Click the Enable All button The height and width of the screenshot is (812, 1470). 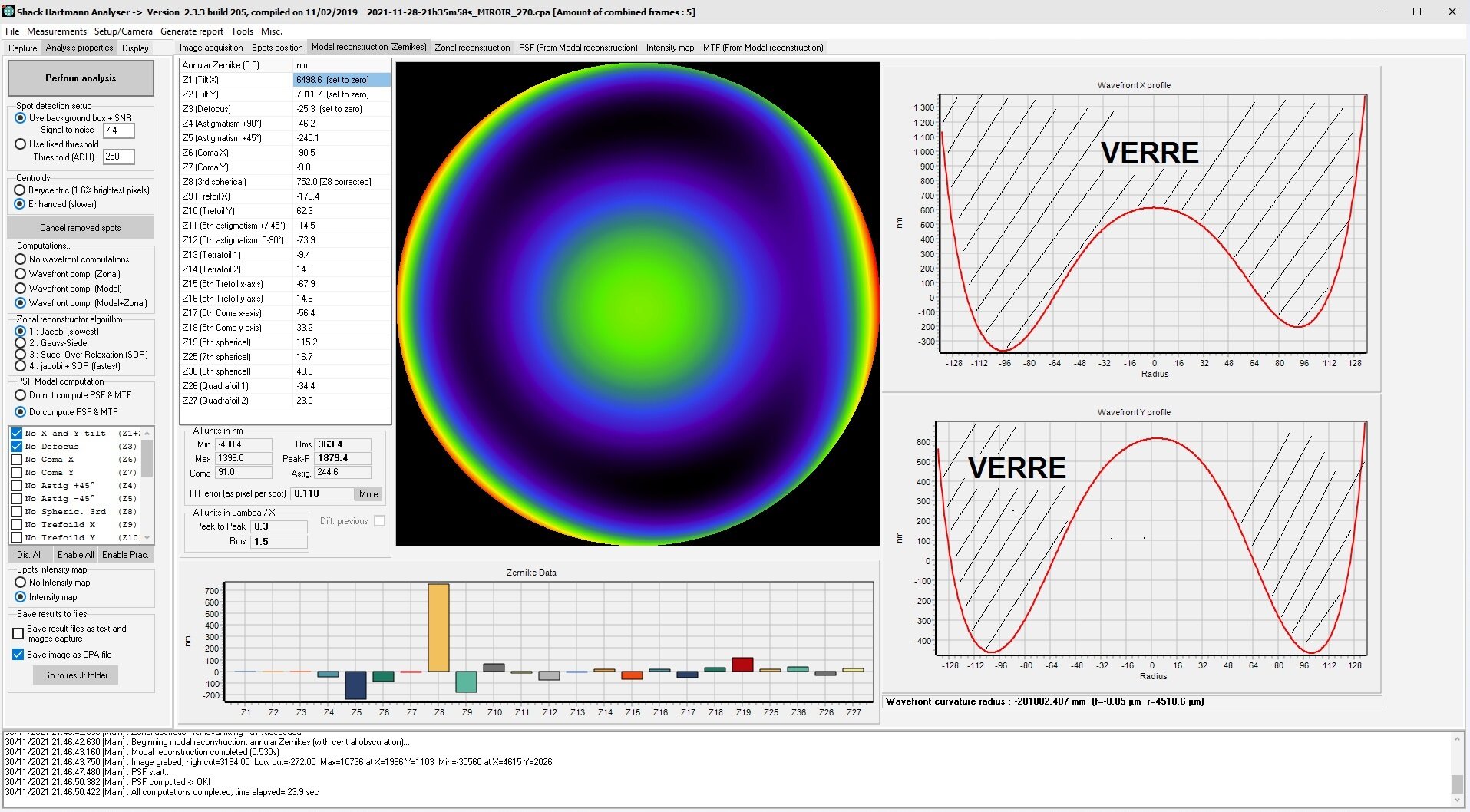click(75, 555)
